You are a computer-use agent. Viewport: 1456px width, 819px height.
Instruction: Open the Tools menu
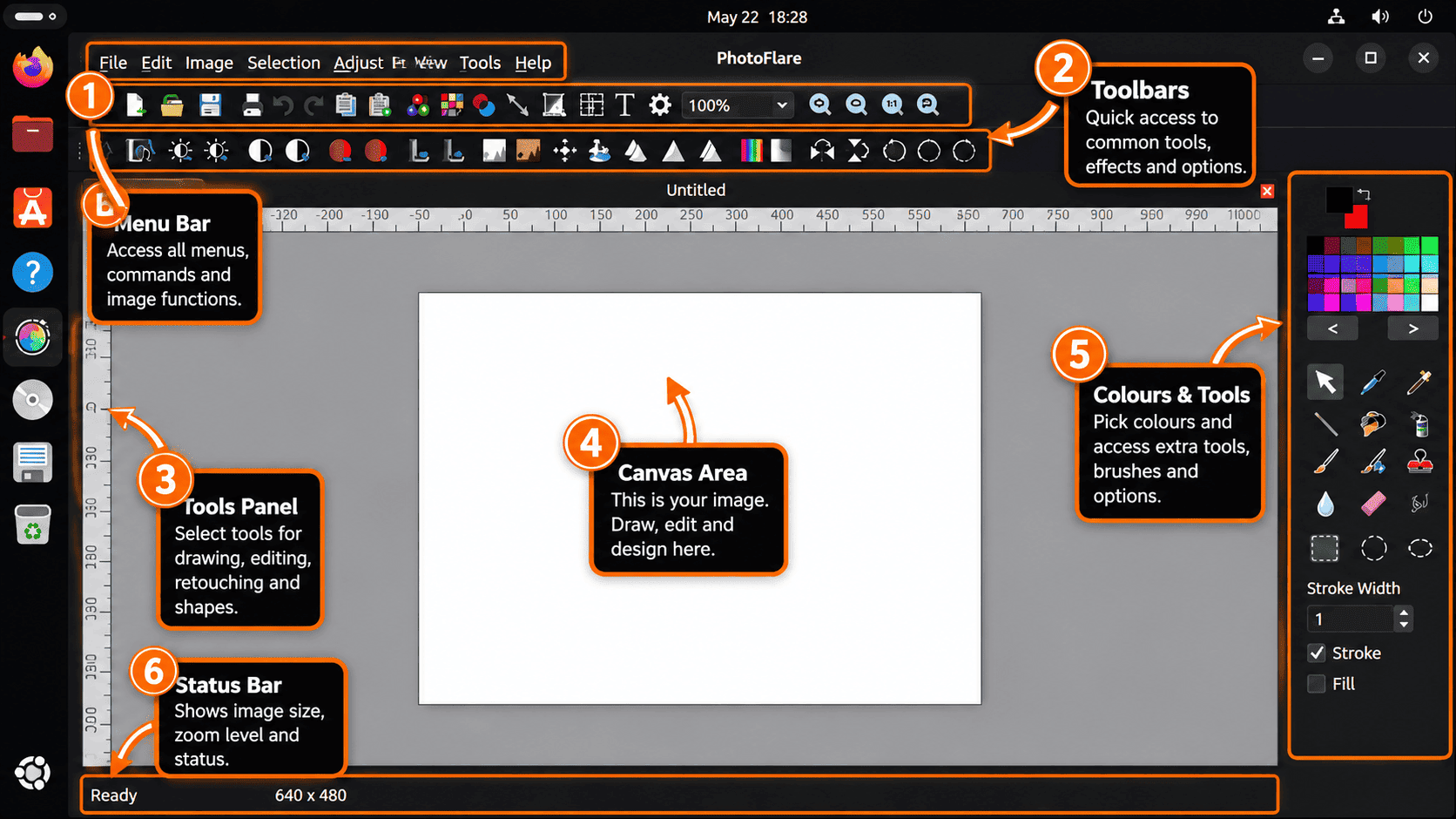pos(480,63)
